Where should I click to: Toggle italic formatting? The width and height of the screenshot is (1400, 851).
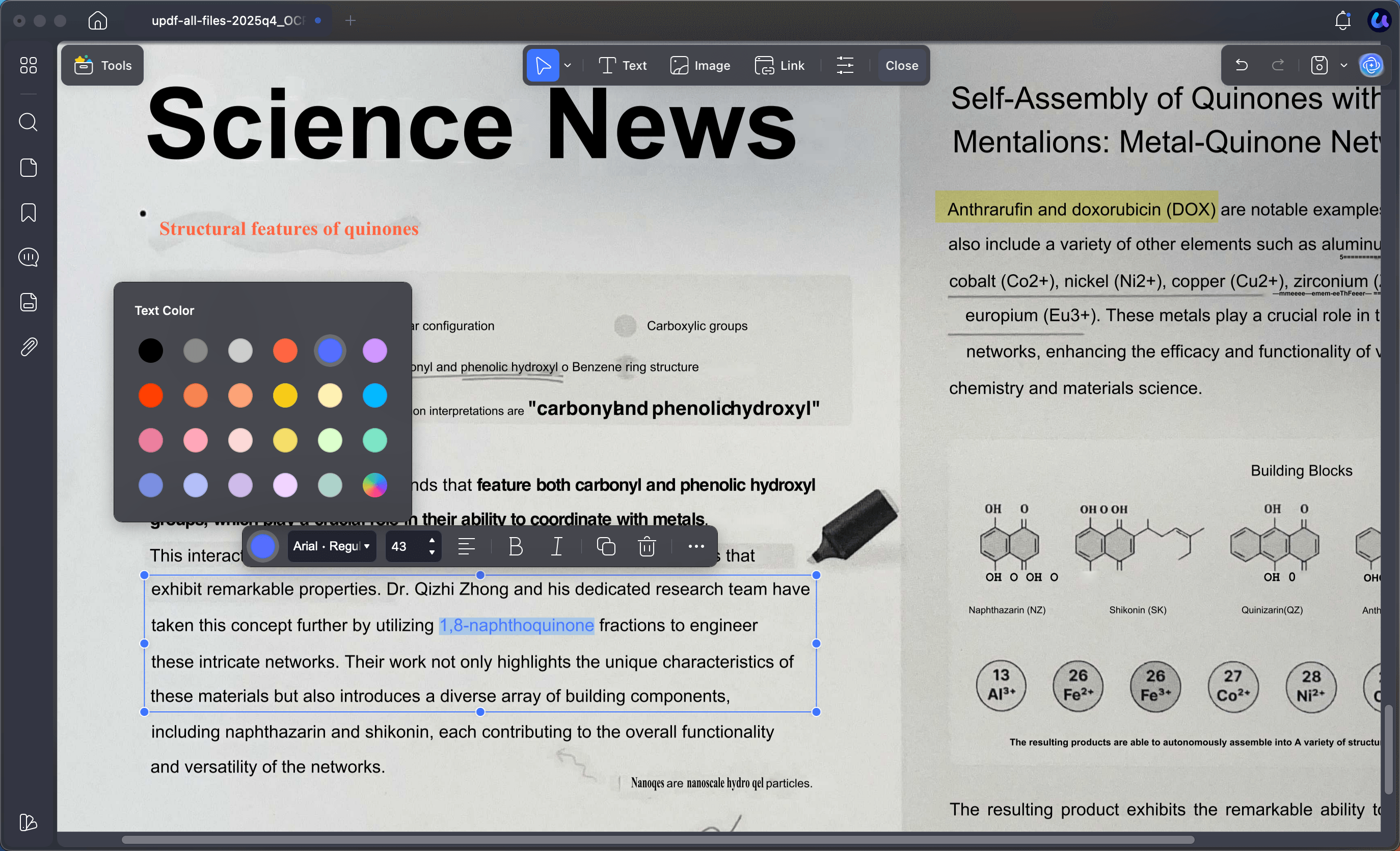pyautogui.click(x=557, y=546)
